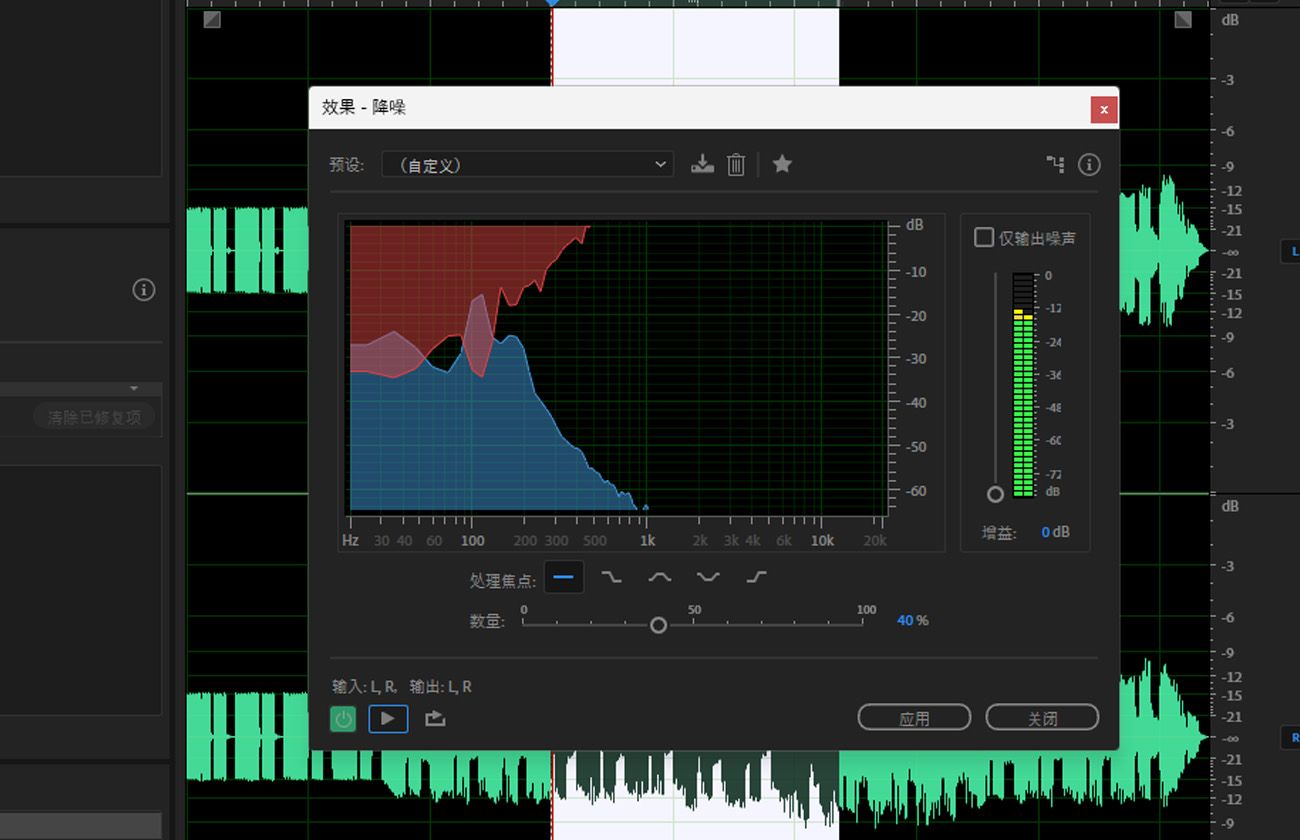Viewport: 1300px width, 840px height.
Task: Close the 效果 - 降噪 dialog with the red X
Action: 1104,109
